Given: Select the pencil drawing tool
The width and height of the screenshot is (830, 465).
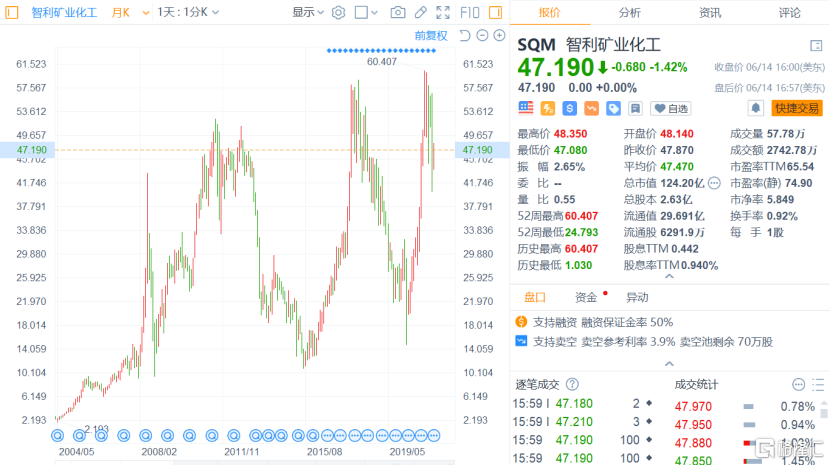Looking at the screenshot, I should tap(420, 12).
